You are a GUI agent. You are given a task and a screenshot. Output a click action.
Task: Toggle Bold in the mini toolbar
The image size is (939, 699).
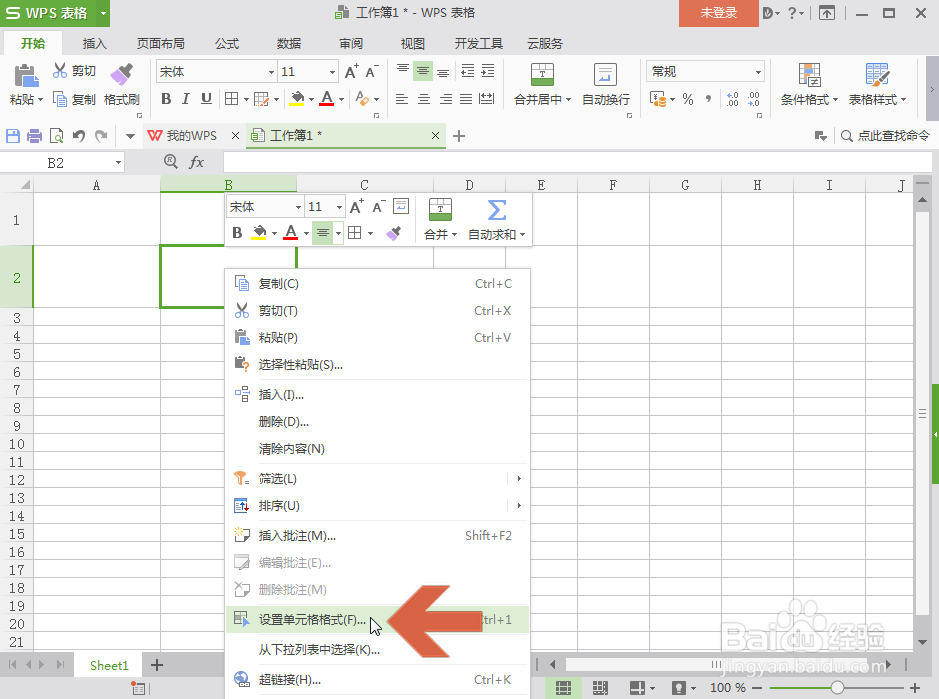point(237,232)
